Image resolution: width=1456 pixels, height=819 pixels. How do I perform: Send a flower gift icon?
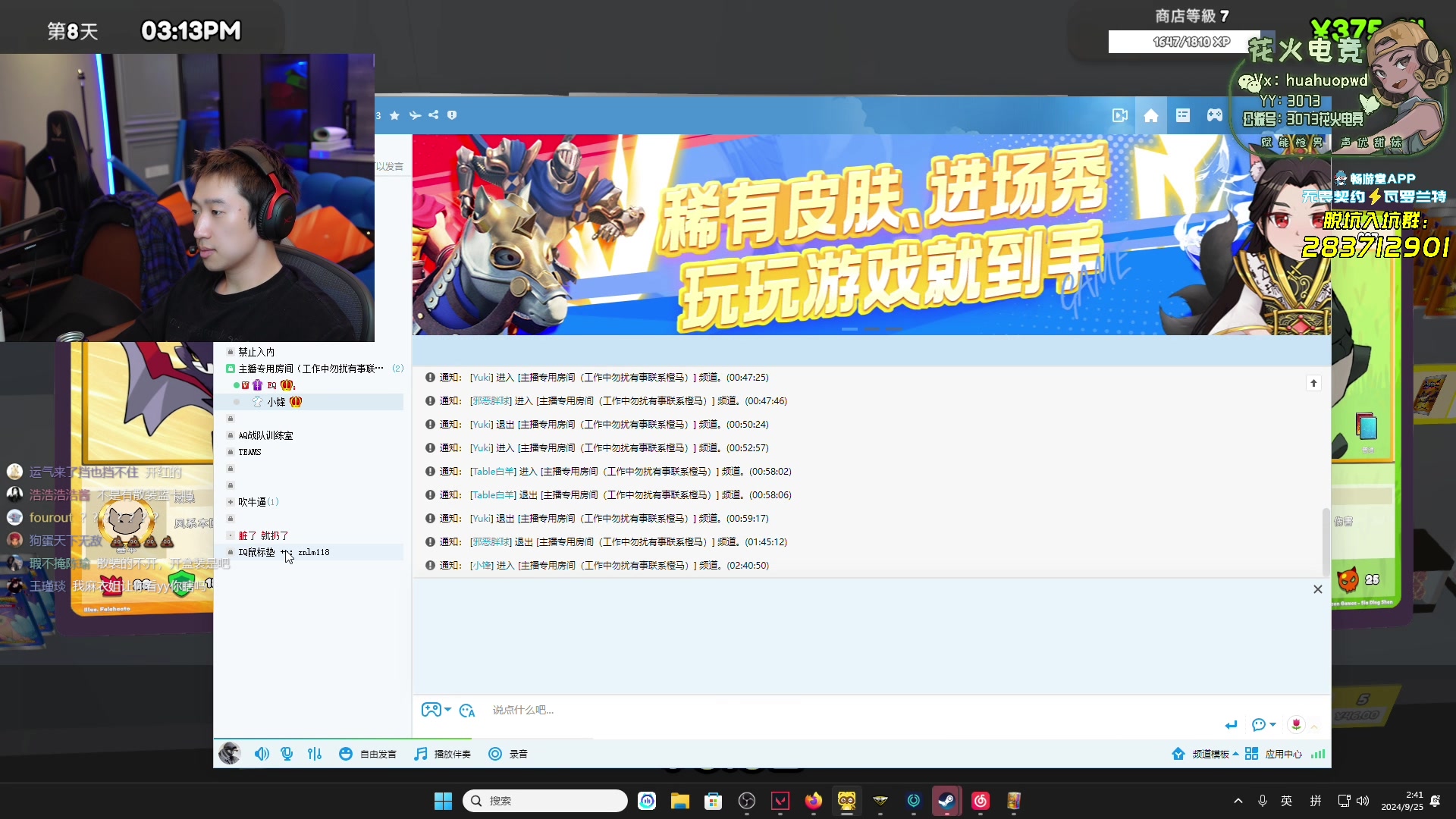pyautogui.click(x=1296, y=725)
